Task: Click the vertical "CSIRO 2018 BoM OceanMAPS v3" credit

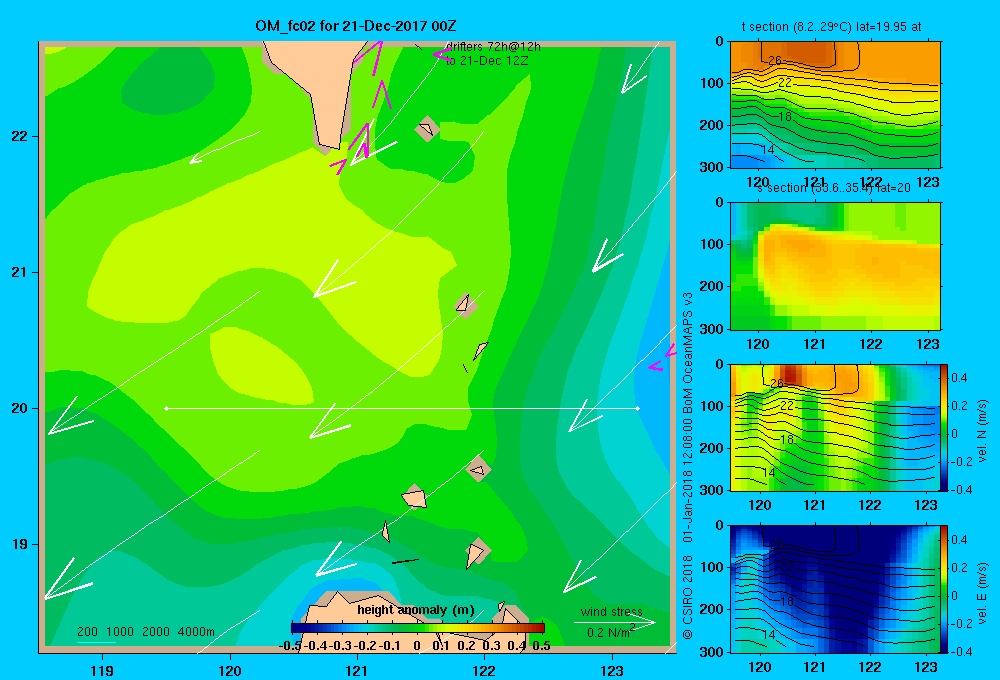Action: [x=688, y=466]
